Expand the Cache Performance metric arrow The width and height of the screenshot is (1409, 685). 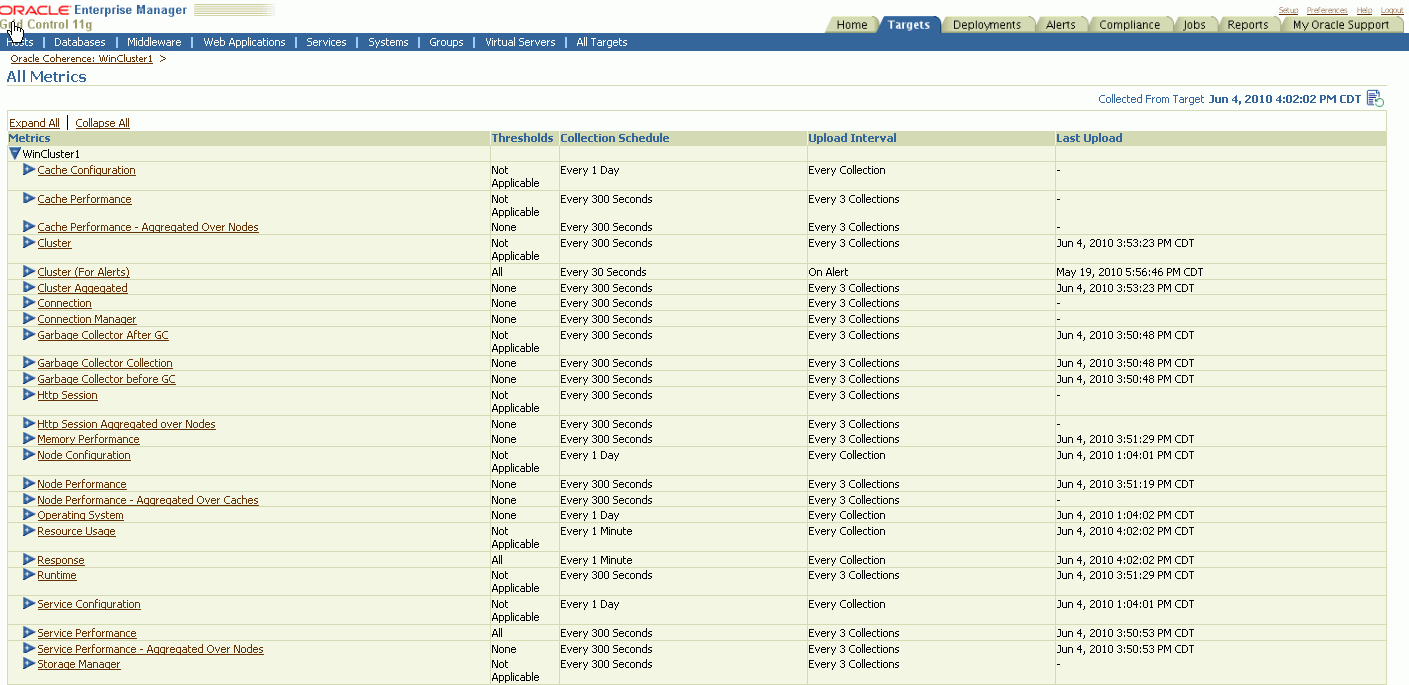click(x=29, y=199)
